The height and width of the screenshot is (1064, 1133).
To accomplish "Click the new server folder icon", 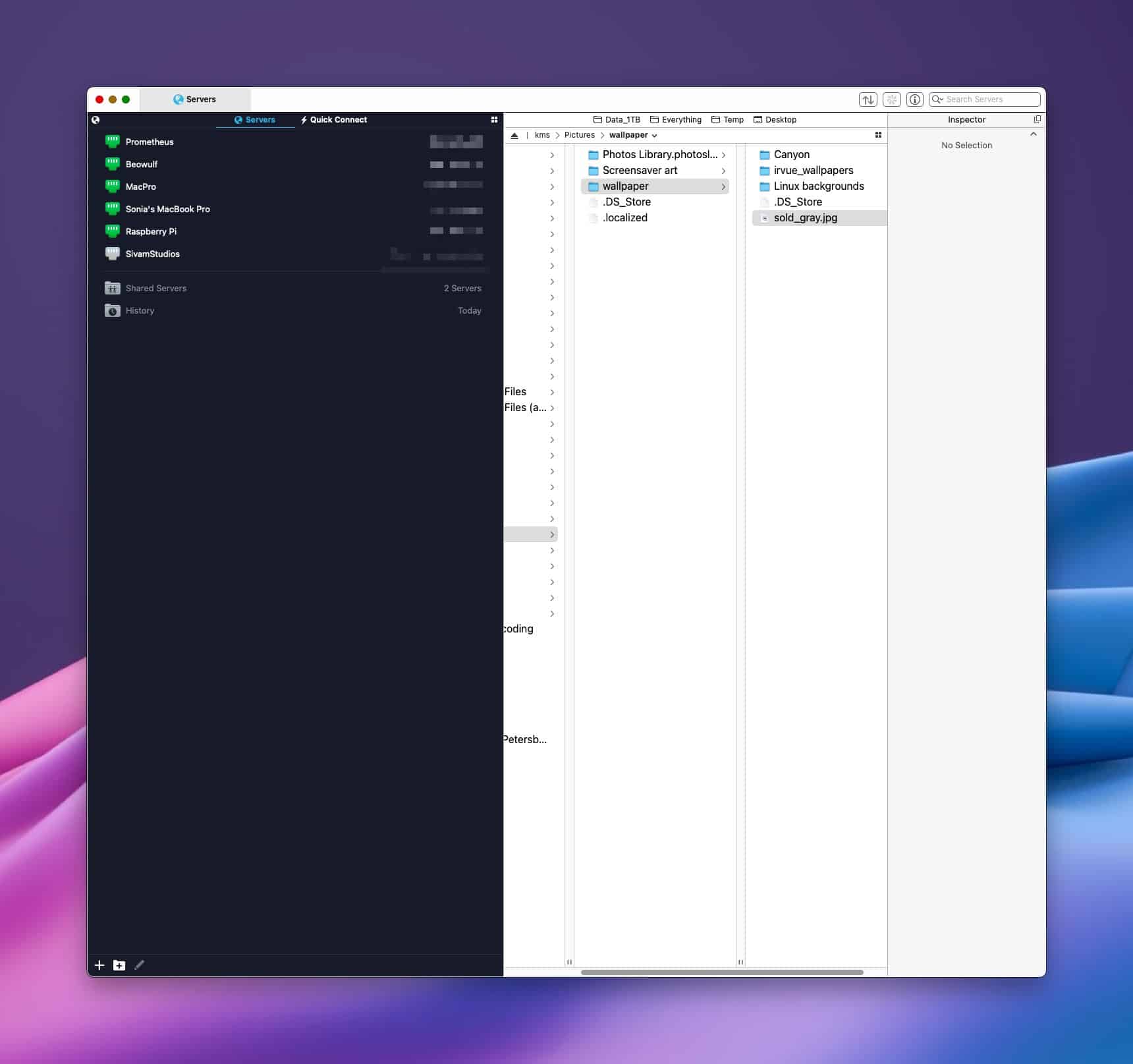I will point(119,965).
